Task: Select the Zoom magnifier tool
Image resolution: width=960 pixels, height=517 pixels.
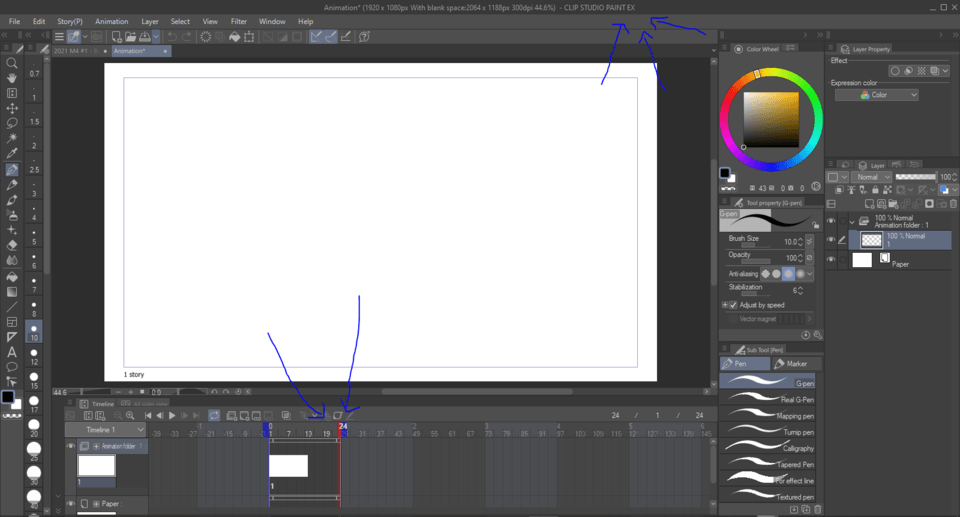Action: (12, 62)
